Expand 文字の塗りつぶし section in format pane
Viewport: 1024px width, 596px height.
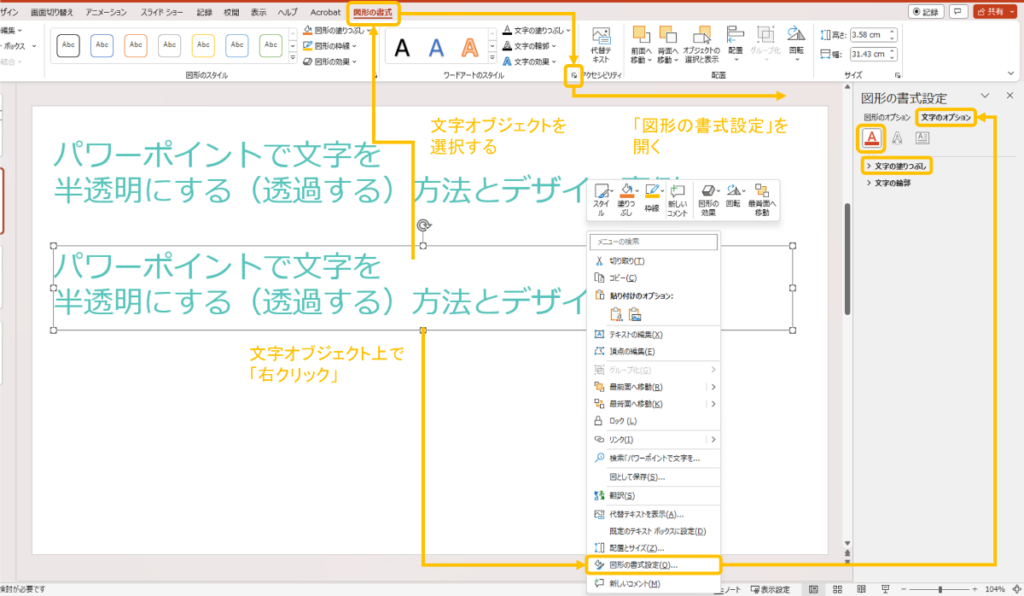902,166
